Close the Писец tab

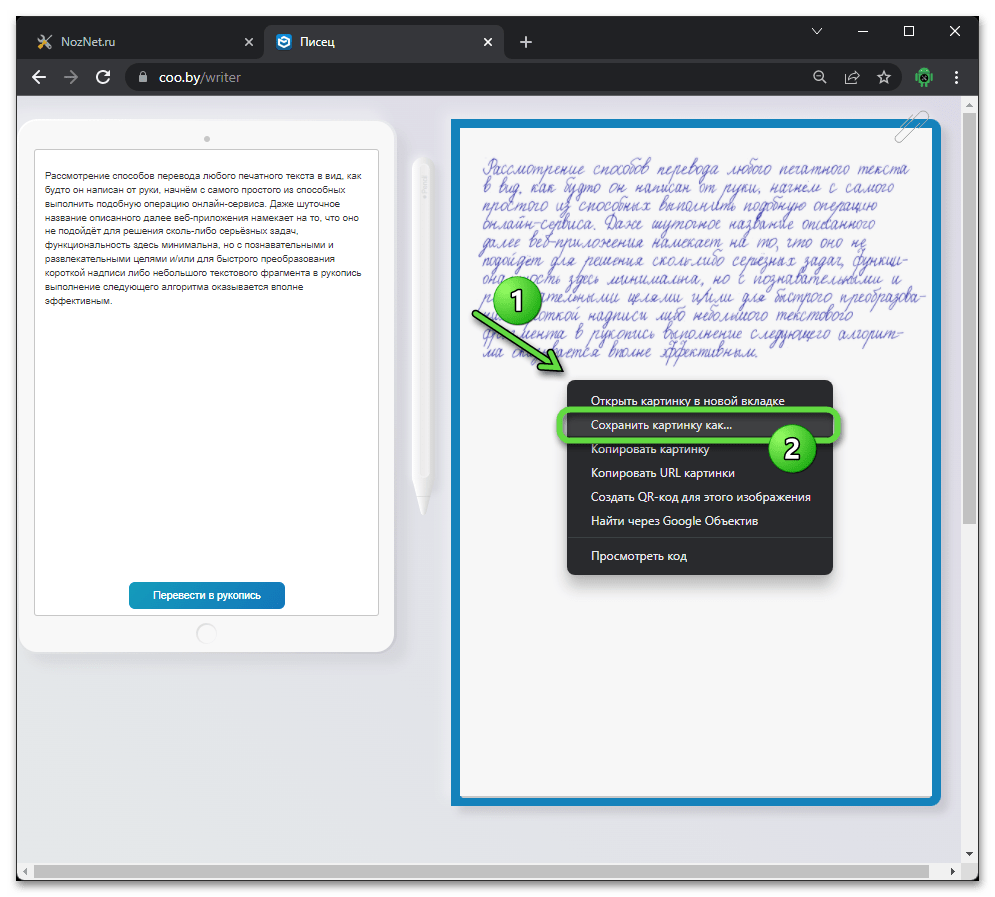click(x=488, y=42)
